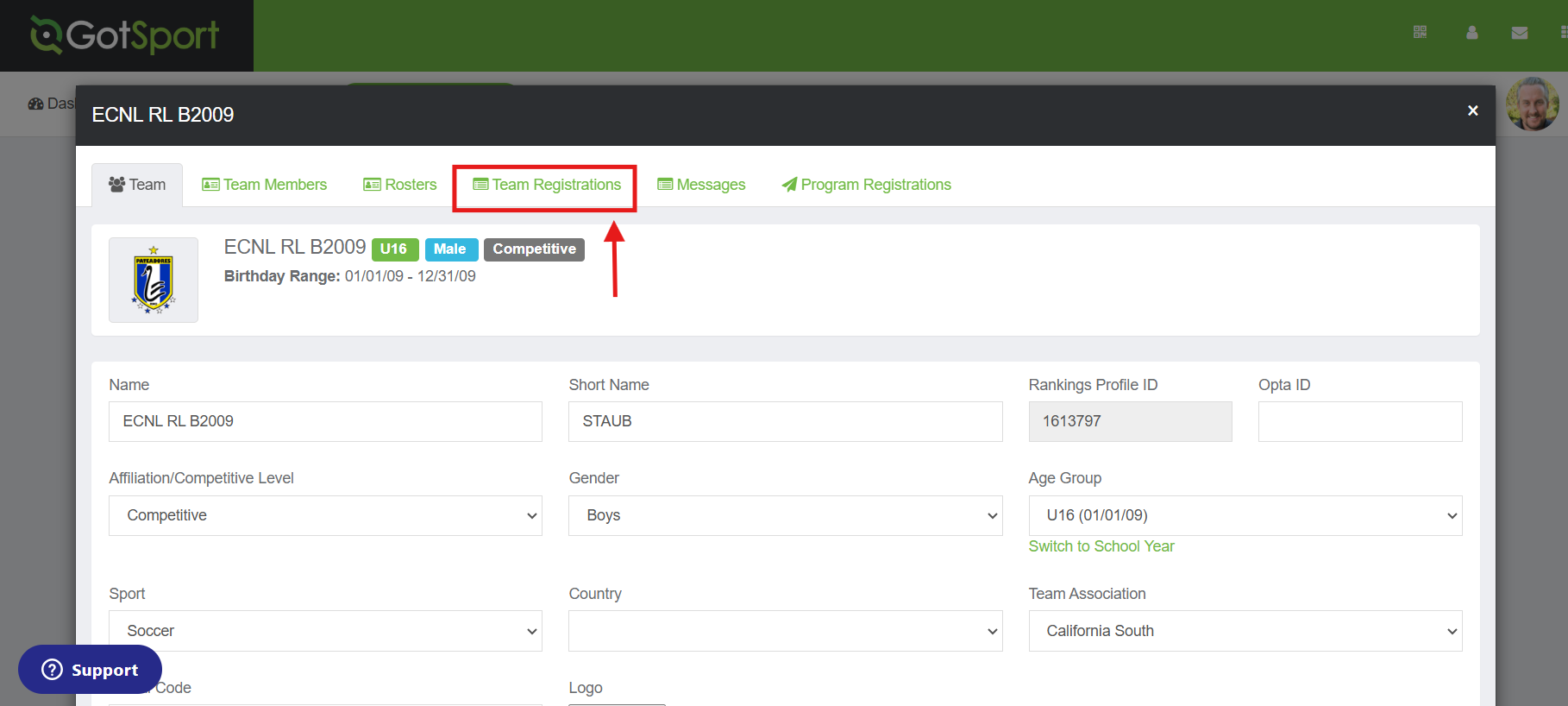Close the ECNL RL B2009 dialog
Screen dimensions: 1568x706
coord(1473,110)
